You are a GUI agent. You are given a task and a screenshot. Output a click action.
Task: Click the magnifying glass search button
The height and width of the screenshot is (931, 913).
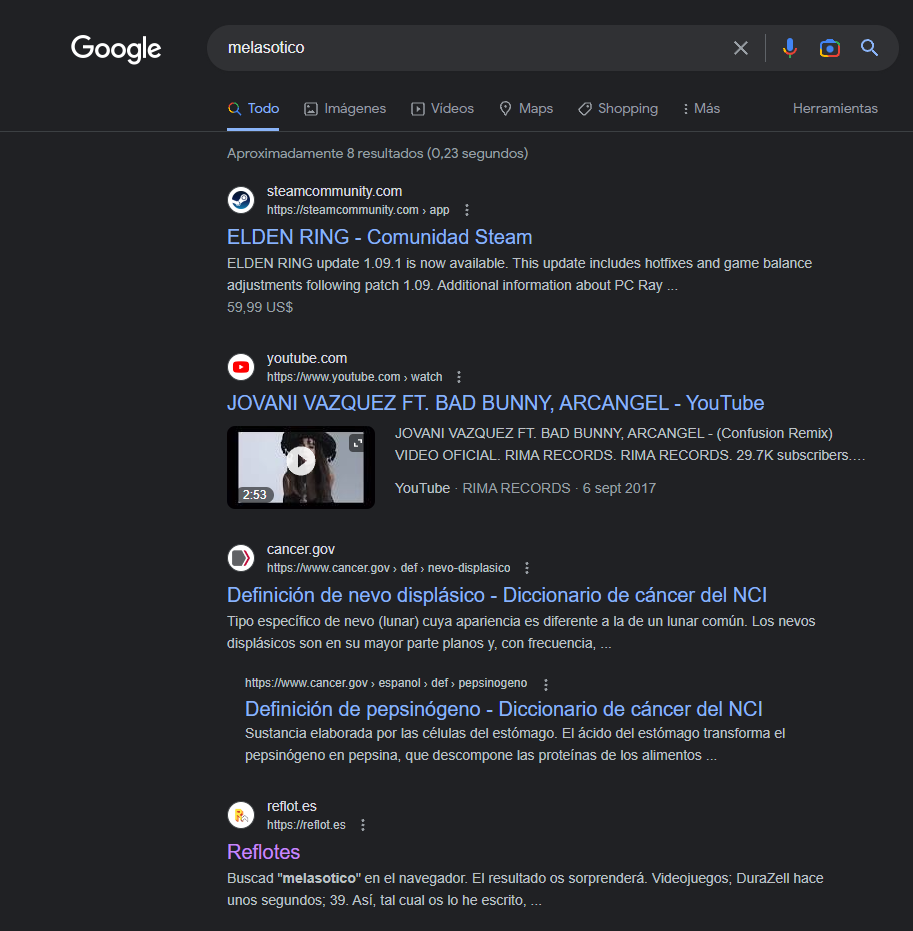[869, 48]
